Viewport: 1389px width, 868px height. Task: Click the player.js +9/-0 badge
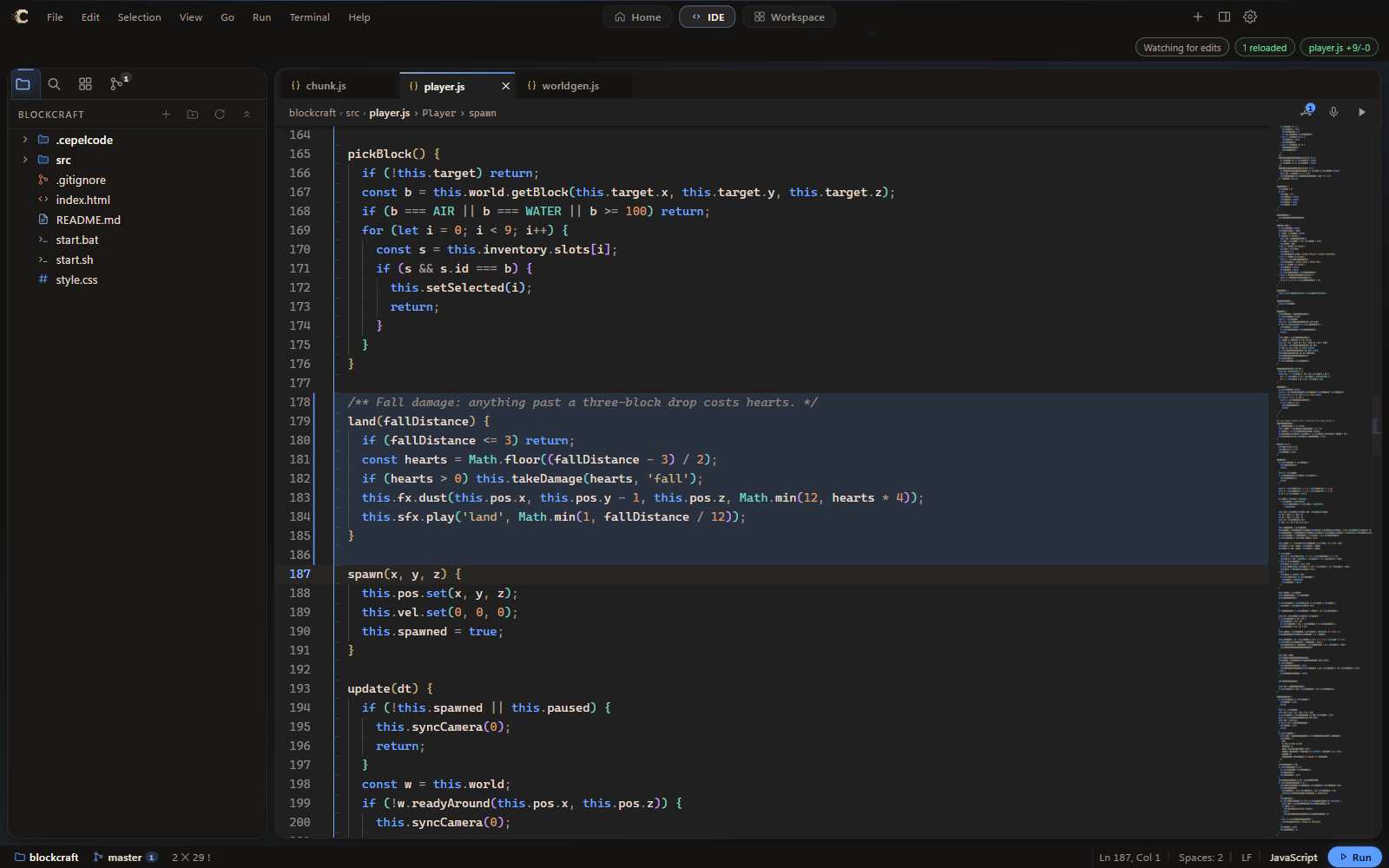tap(1339, 48)
